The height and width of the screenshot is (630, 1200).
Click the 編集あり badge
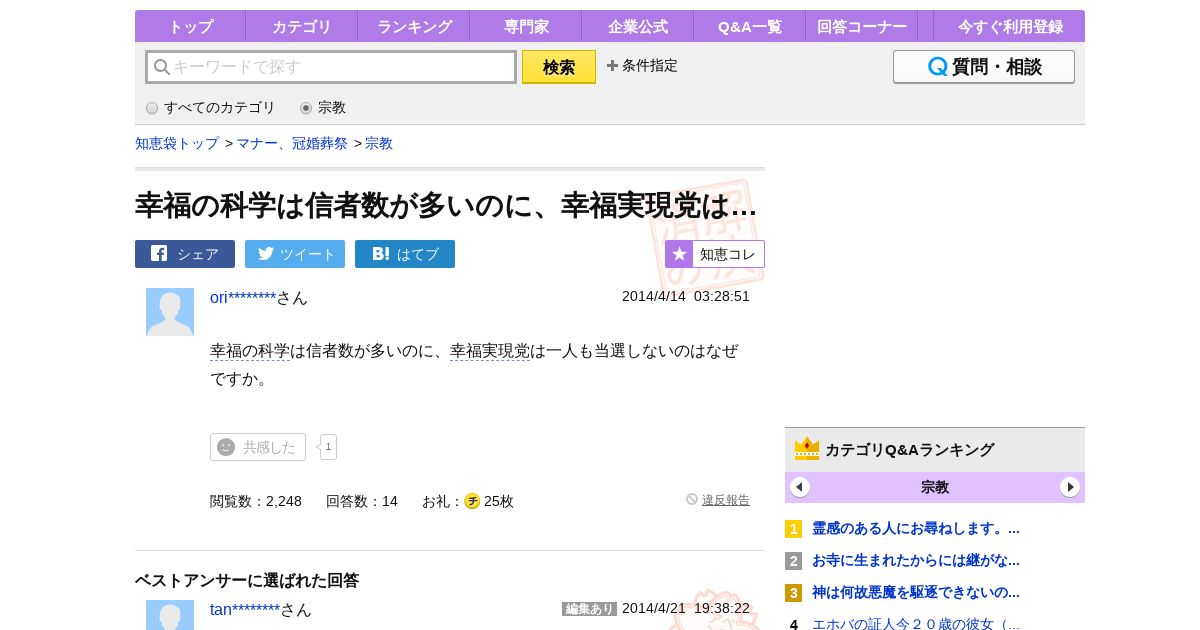[589, 609]
